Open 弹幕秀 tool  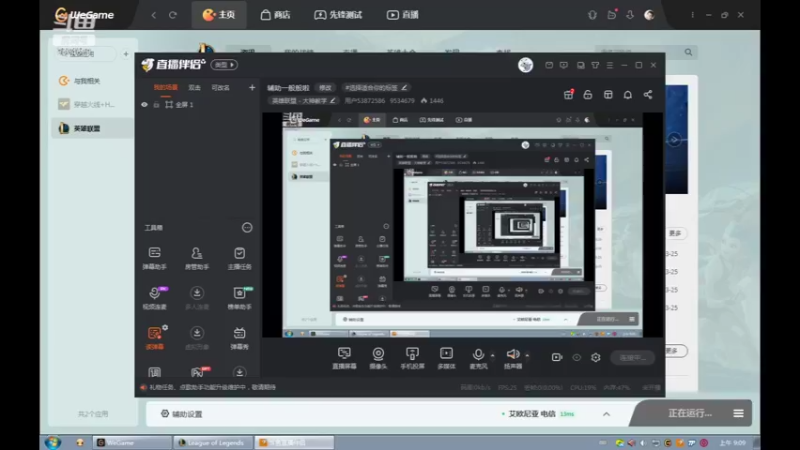pyautogui.click(x=239, y=337)
